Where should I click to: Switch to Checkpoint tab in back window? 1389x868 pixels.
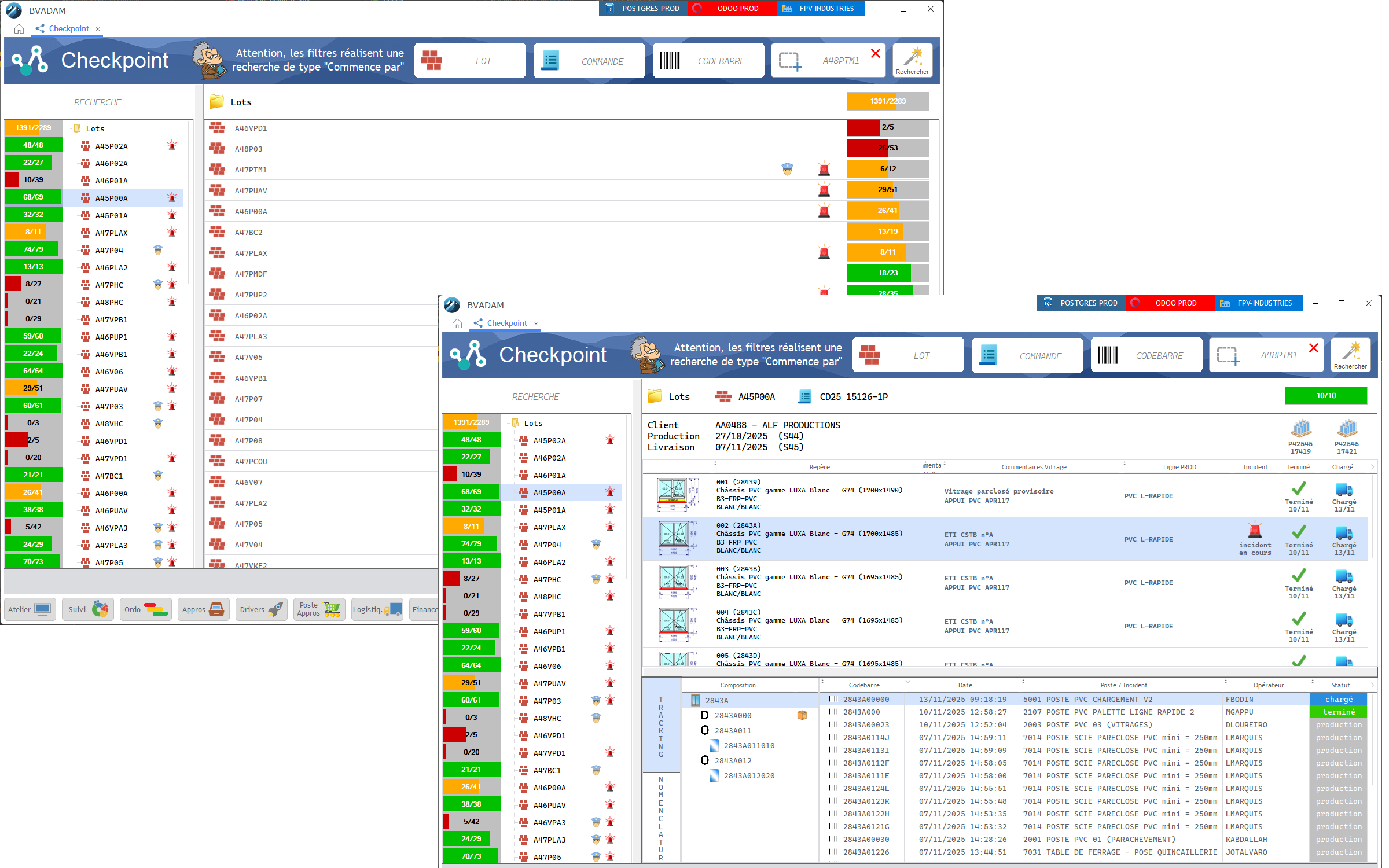(68, 28)
